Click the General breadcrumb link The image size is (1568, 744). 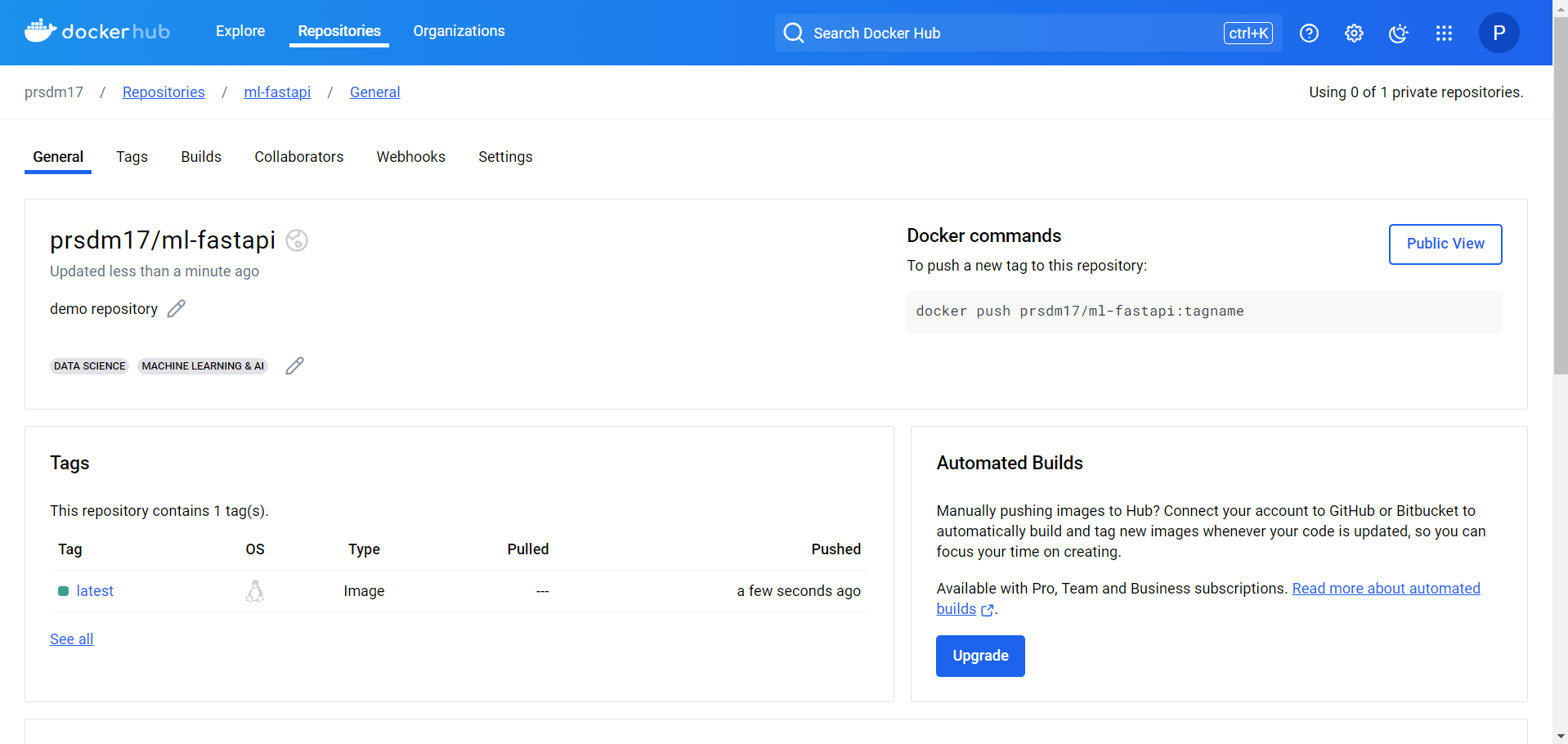375,92
